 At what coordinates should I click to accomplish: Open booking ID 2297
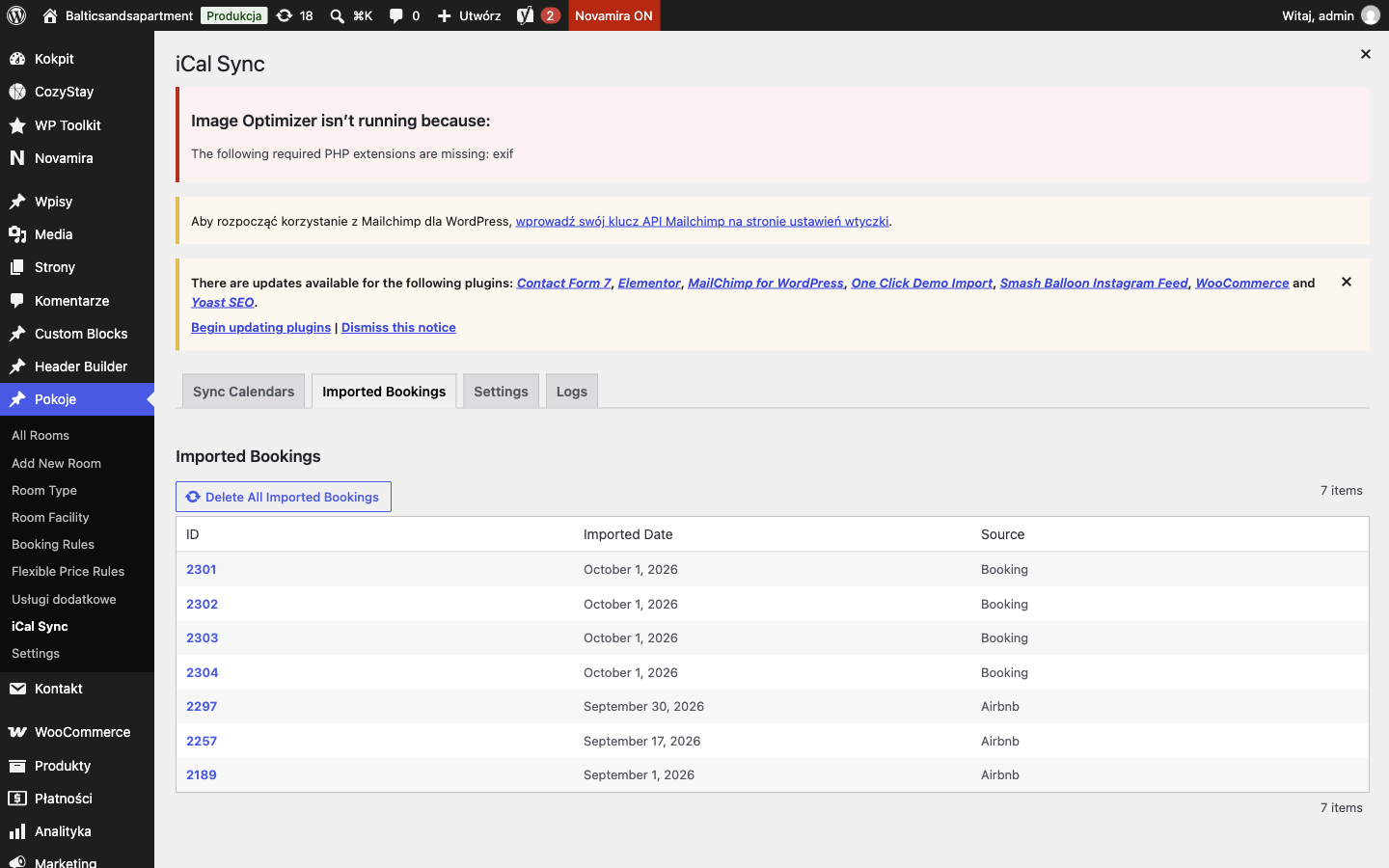pos(202,706)
